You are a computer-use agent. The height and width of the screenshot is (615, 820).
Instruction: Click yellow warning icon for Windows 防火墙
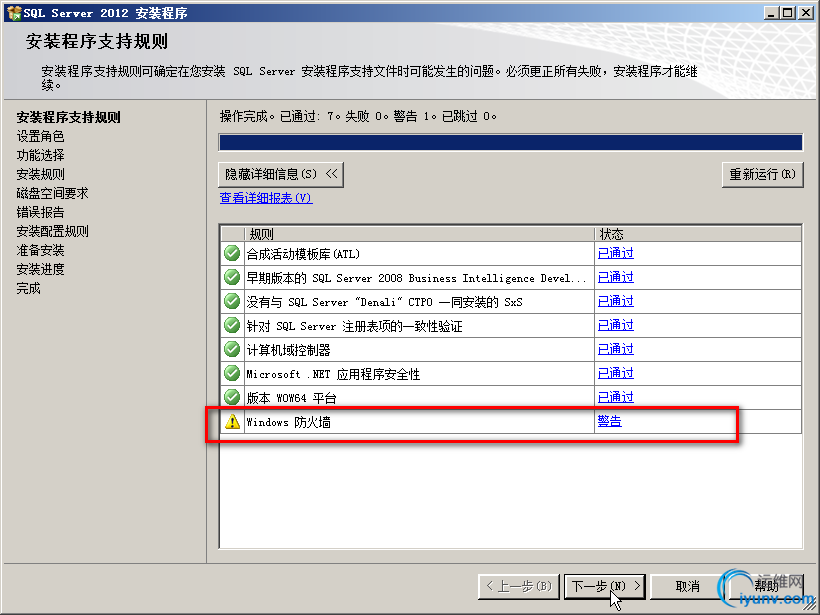[232, 422]
